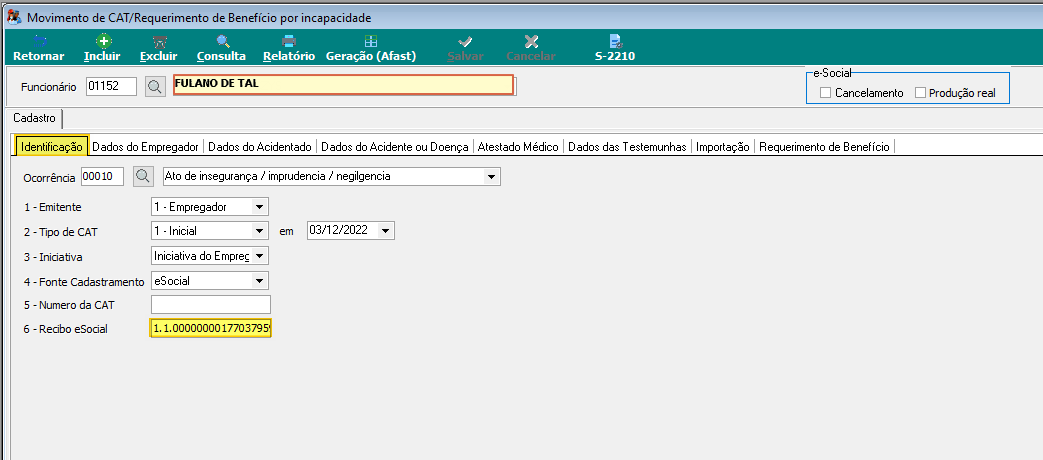Open the Ocorrência description dropdown
This screenshot has width=1043, height=460.
pos(492,177)
